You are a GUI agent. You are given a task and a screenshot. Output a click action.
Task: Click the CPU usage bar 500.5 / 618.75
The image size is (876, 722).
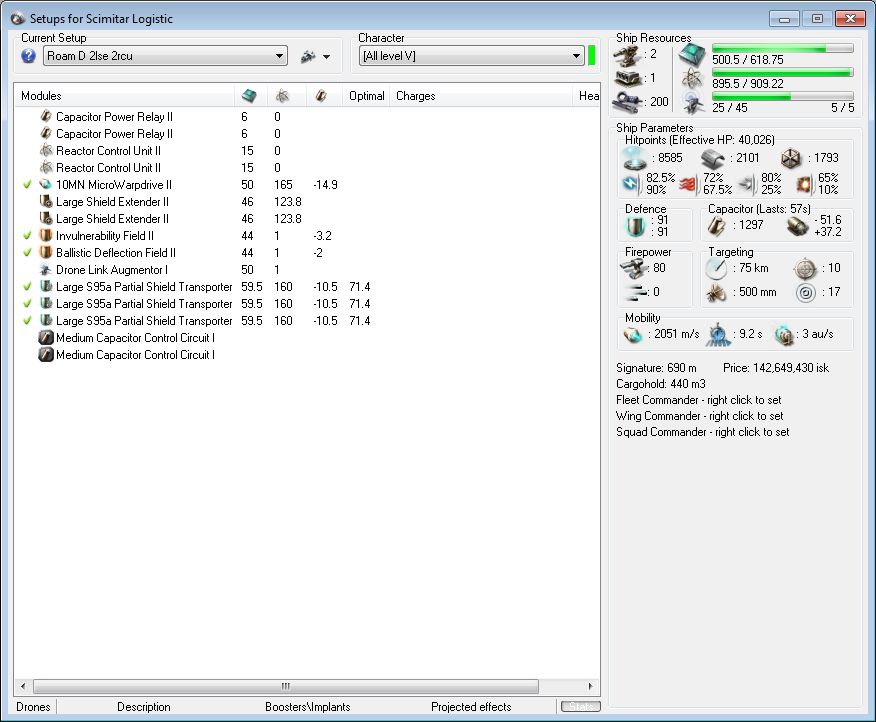(783, 49)
